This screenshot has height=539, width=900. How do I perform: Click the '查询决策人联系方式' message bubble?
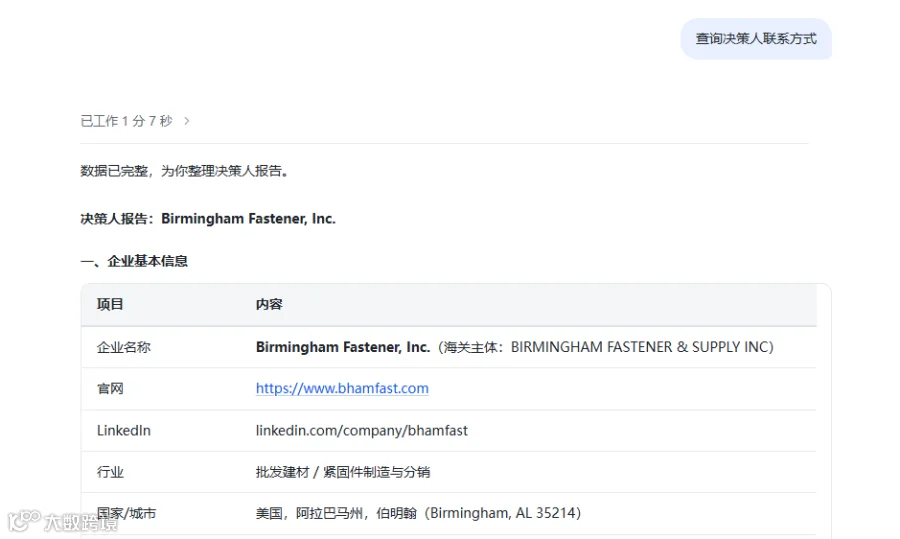pos(756,39)
